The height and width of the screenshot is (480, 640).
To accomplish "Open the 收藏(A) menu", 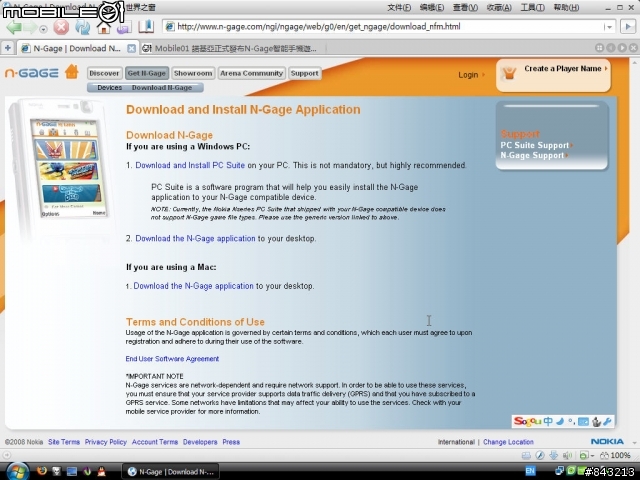I will pyautogui.click(x=499, y=7).
